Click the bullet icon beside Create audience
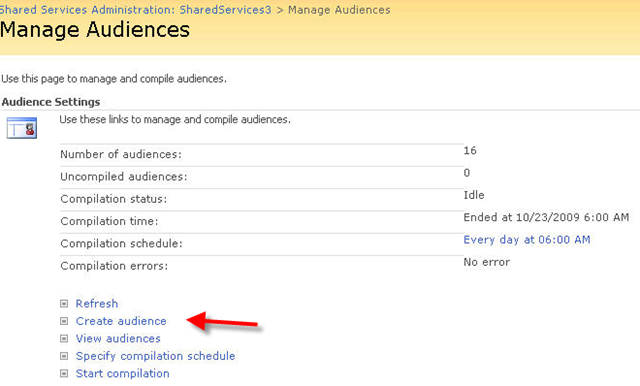Image resolution: width=640 pixels, height=386 pixels. [x=64, y=321]
